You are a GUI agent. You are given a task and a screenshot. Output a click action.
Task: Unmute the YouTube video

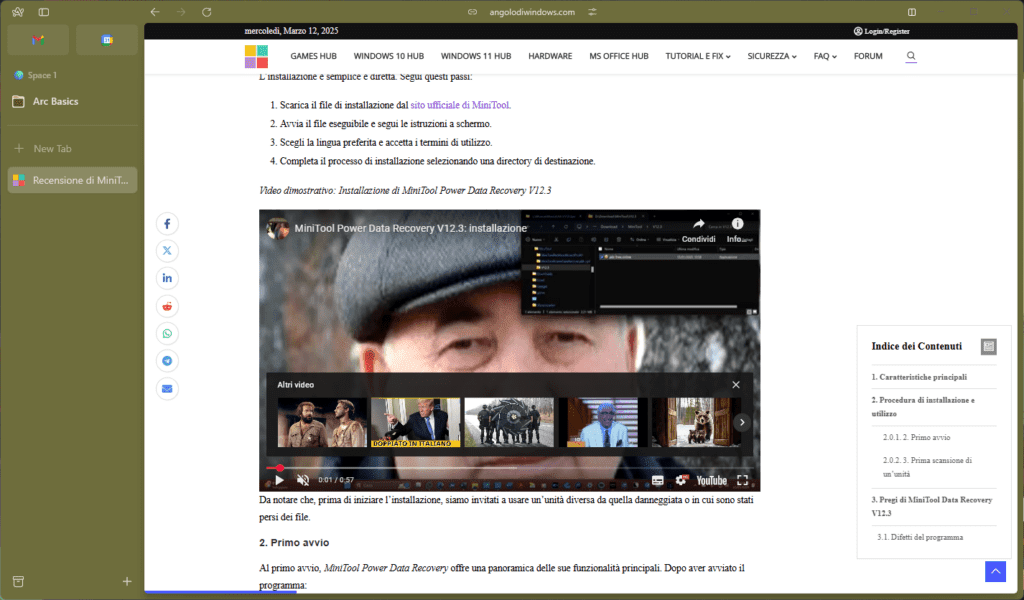pos(303,480)
